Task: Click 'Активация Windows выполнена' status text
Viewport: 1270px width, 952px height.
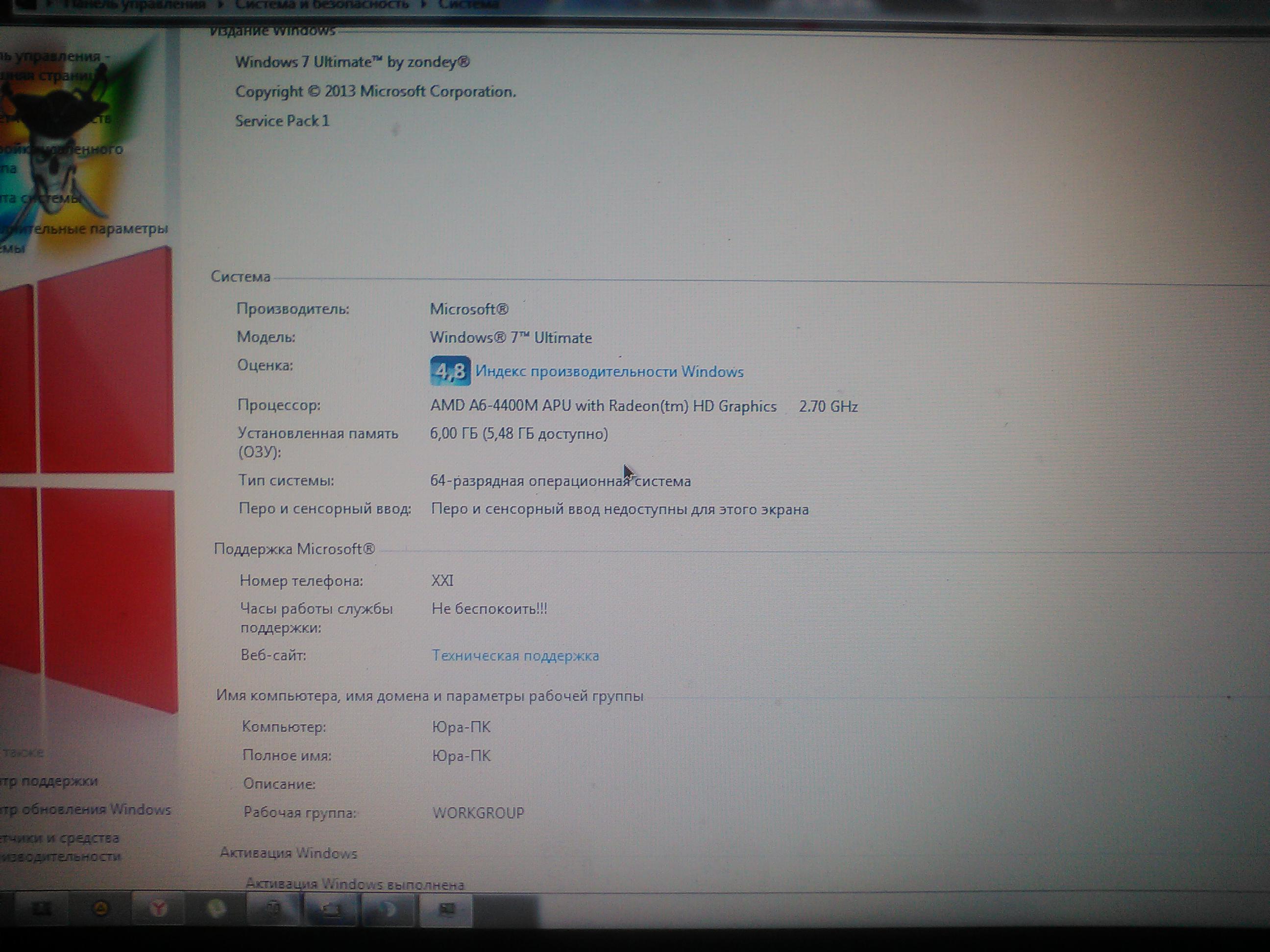Action: (x=355, y=884)
